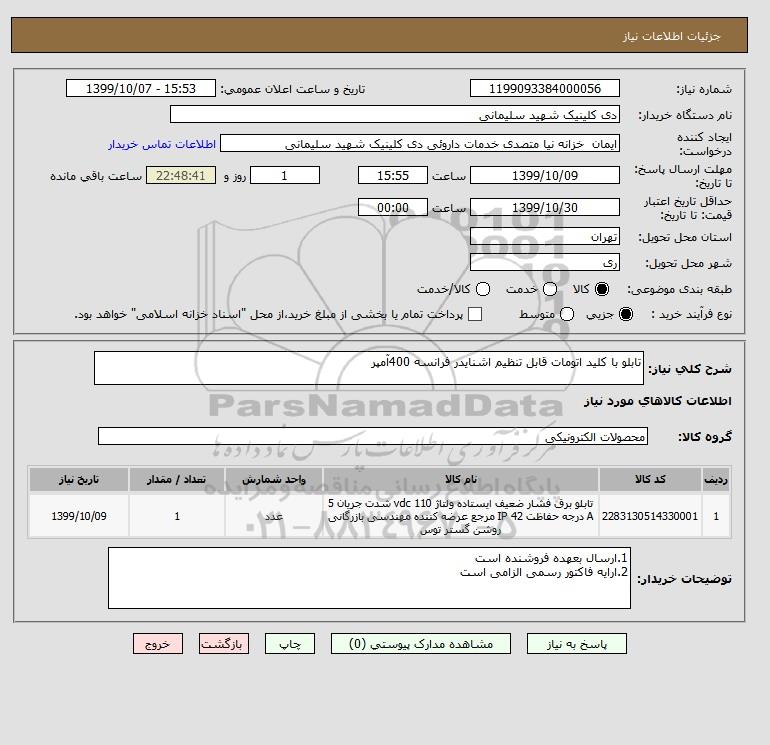Screen dimensions: 770x745
Task: Click the remaining days field showing 1
Action: pyautogui.click(x=285, y=175)
